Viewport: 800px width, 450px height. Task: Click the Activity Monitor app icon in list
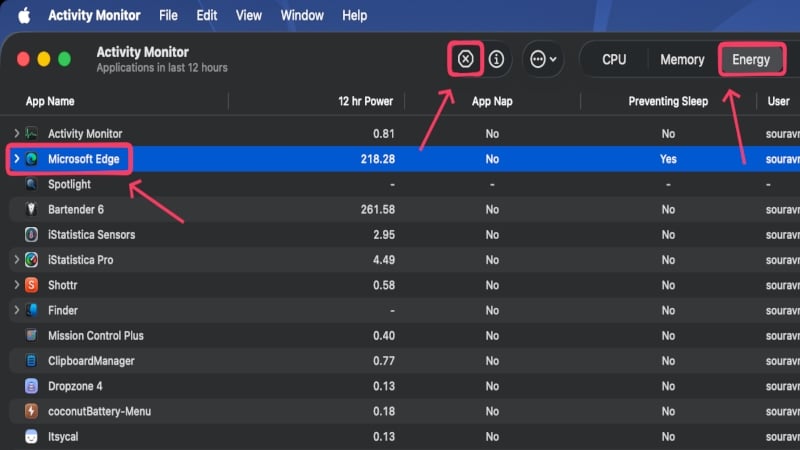[31, 133]
